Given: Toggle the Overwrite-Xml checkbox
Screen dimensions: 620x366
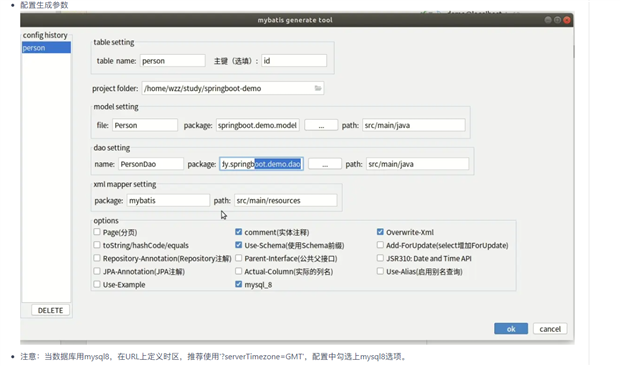Looking at the screenshot, I should [x=380, y=232].
